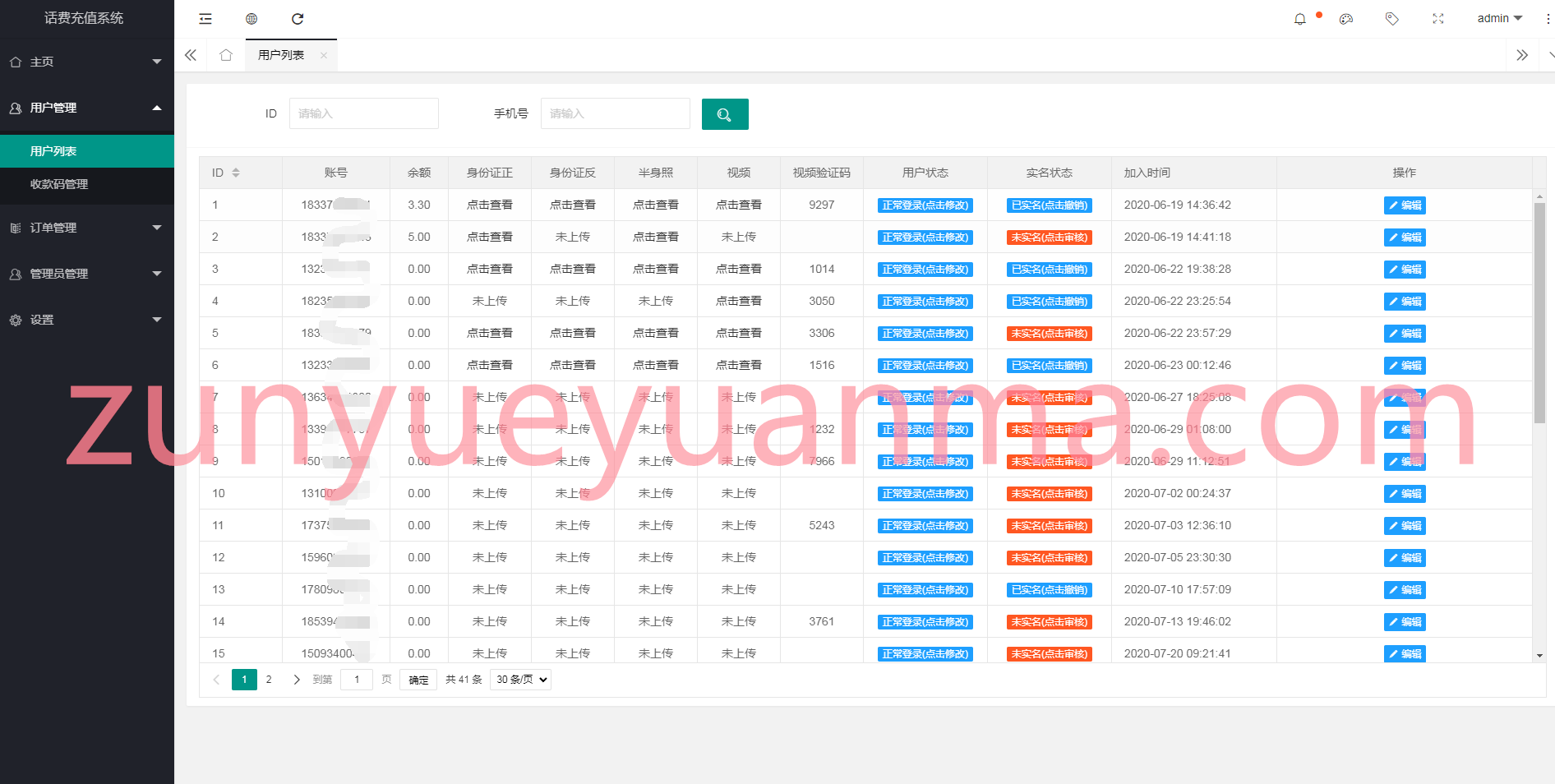Collapse the sidebar with the menu fold icon
1555x784 pixels.
pos(205,19)
